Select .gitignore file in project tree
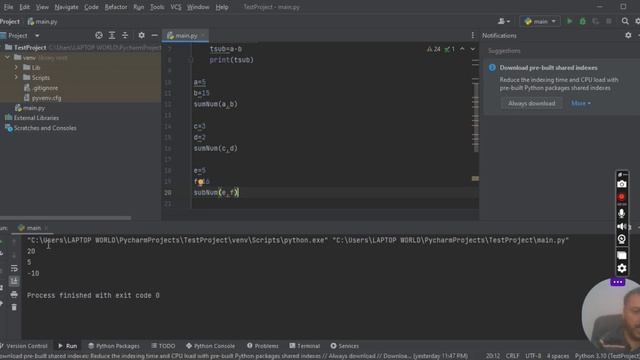Image resolution: width=640 pixels, height=360 pixels. pyautogui.click(x=41, y=88)
